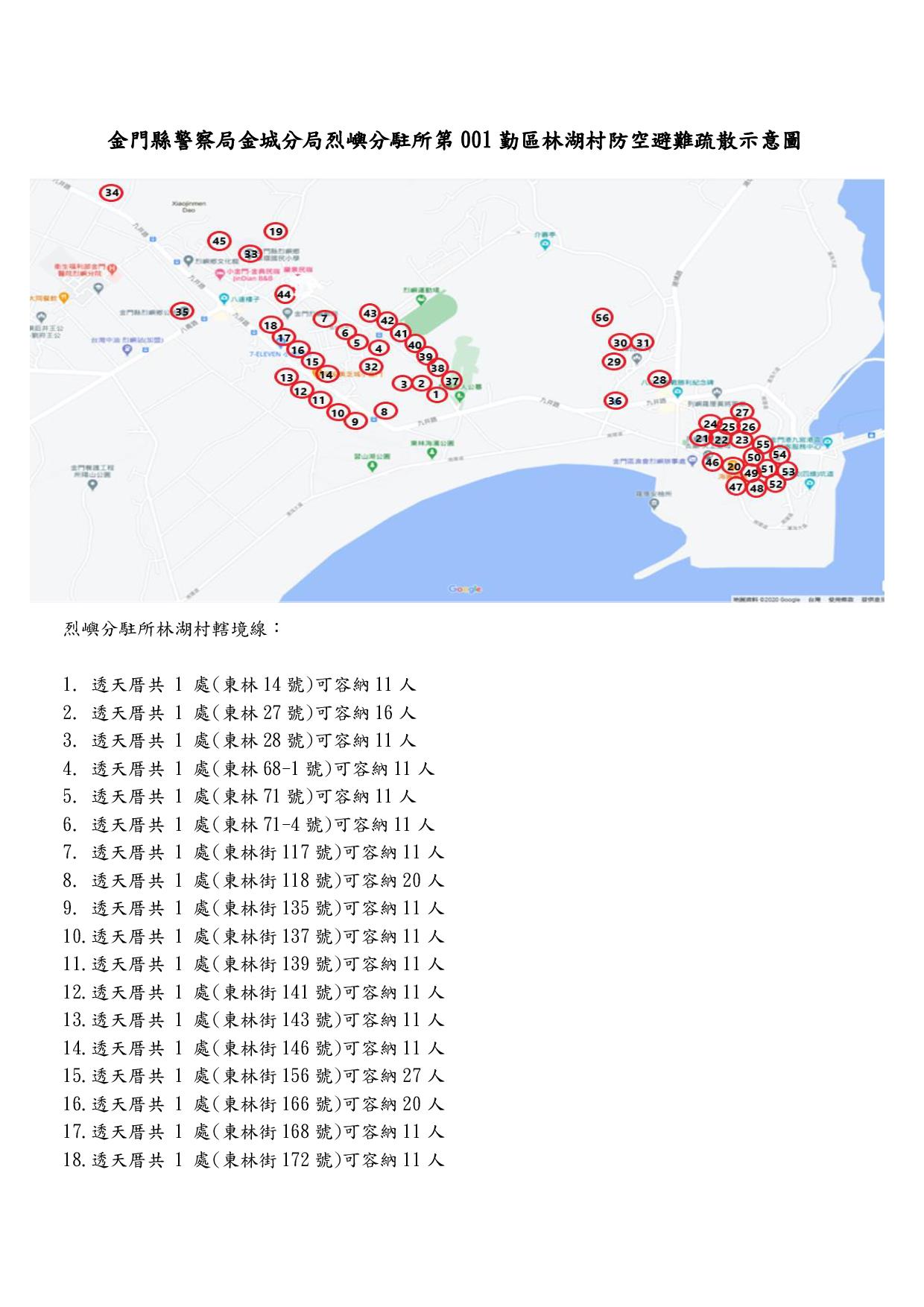Click map marker number 13

tap(286, 377)
